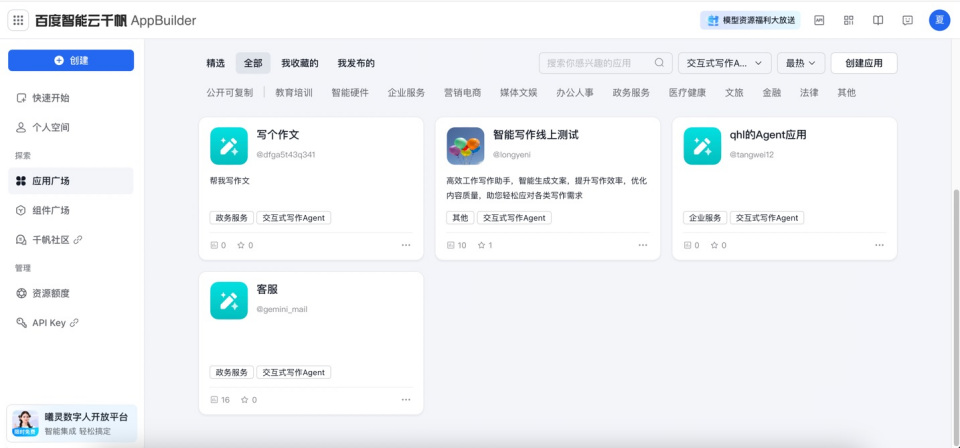The image size is (960, 448).
Task: Click the 搜索你感兴趣的应用 search field
Action: click(x=605, y=63)
